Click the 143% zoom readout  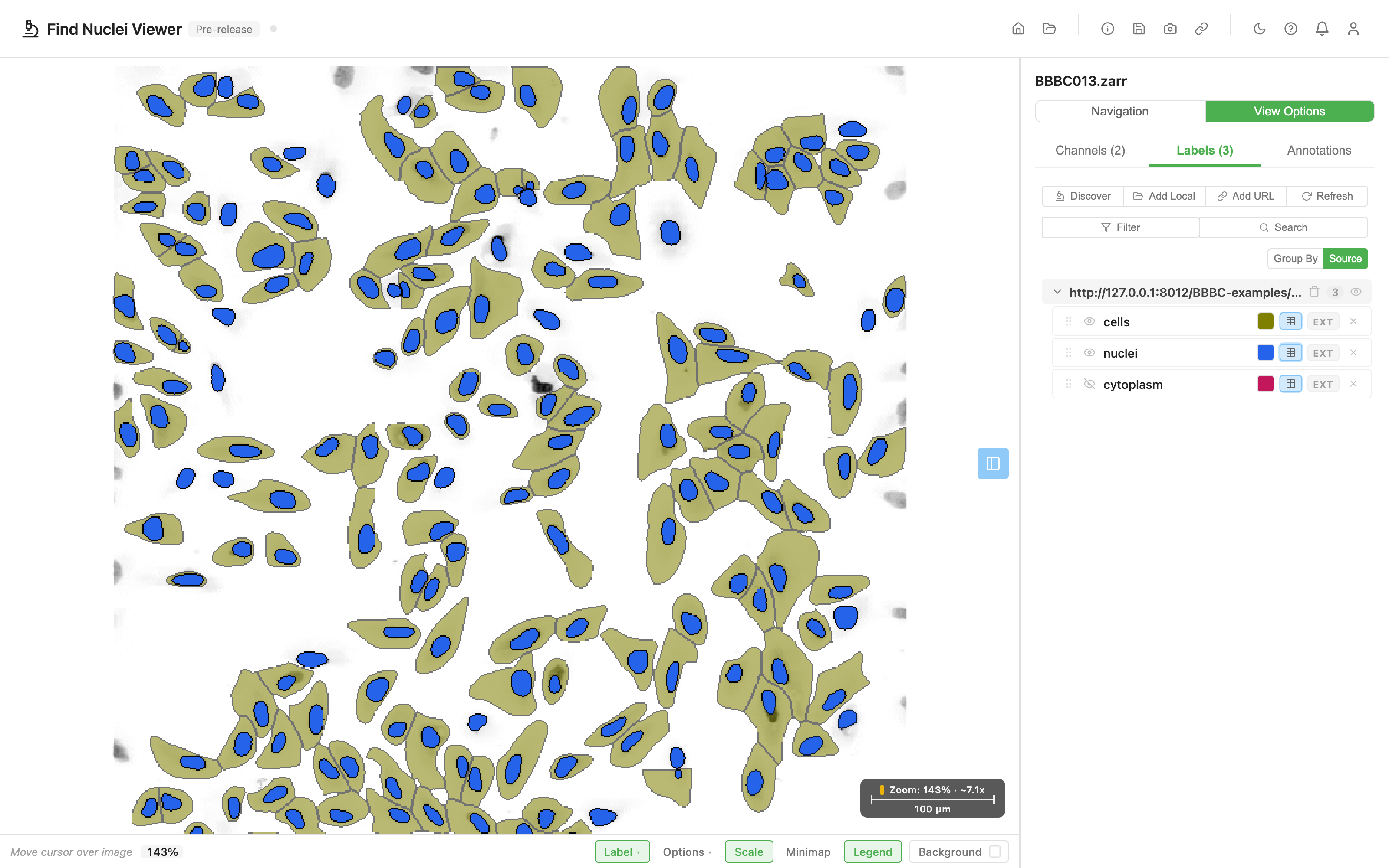[x=162, y=852]
